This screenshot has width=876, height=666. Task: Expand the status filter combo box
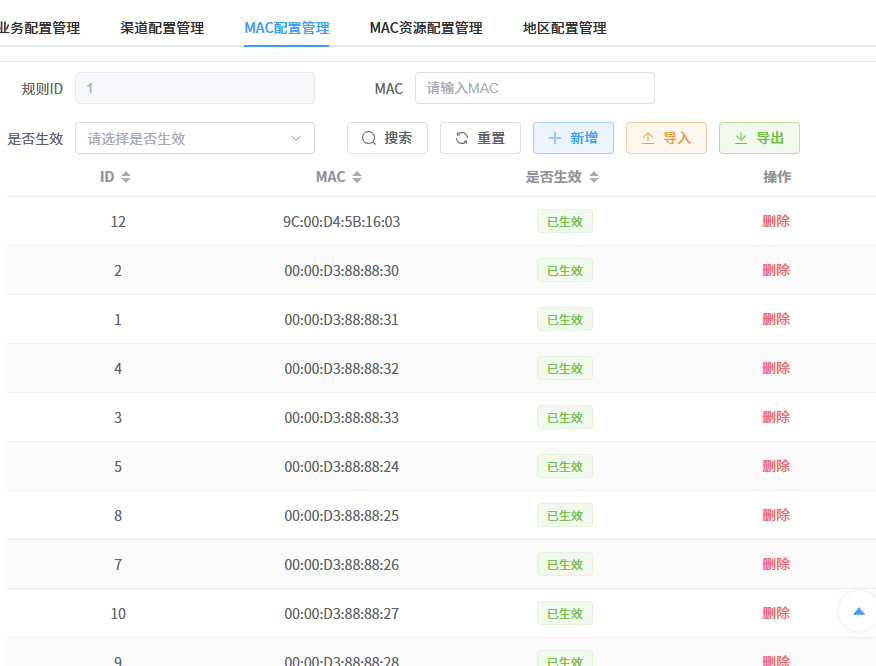coord(195,138)
